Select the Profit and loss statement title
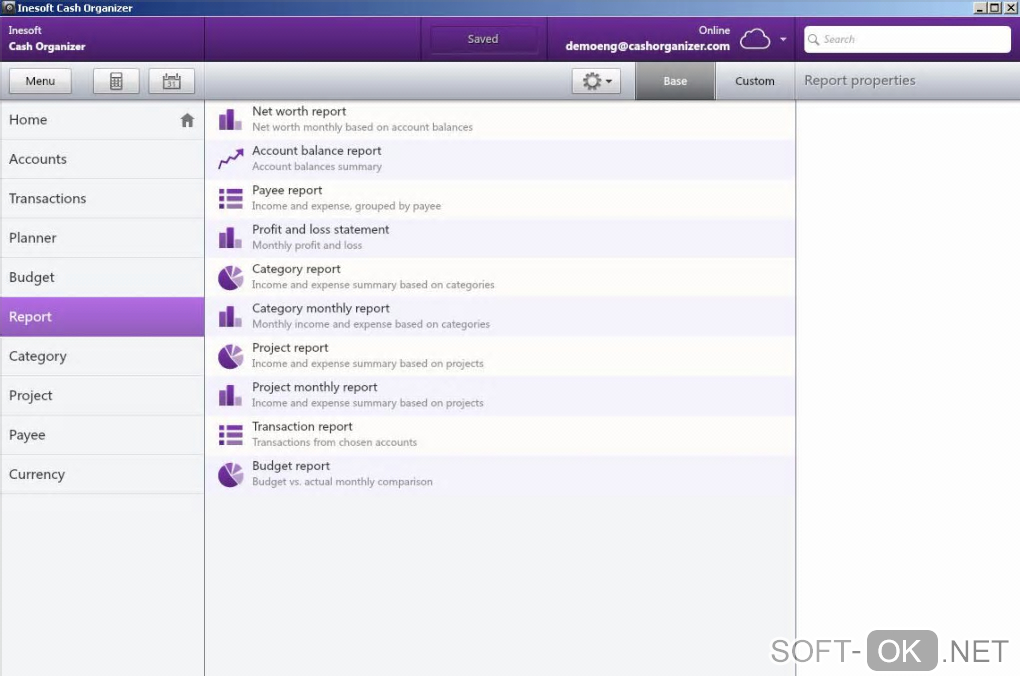This screenshot has height=676, width=1020. pos(321,230)
